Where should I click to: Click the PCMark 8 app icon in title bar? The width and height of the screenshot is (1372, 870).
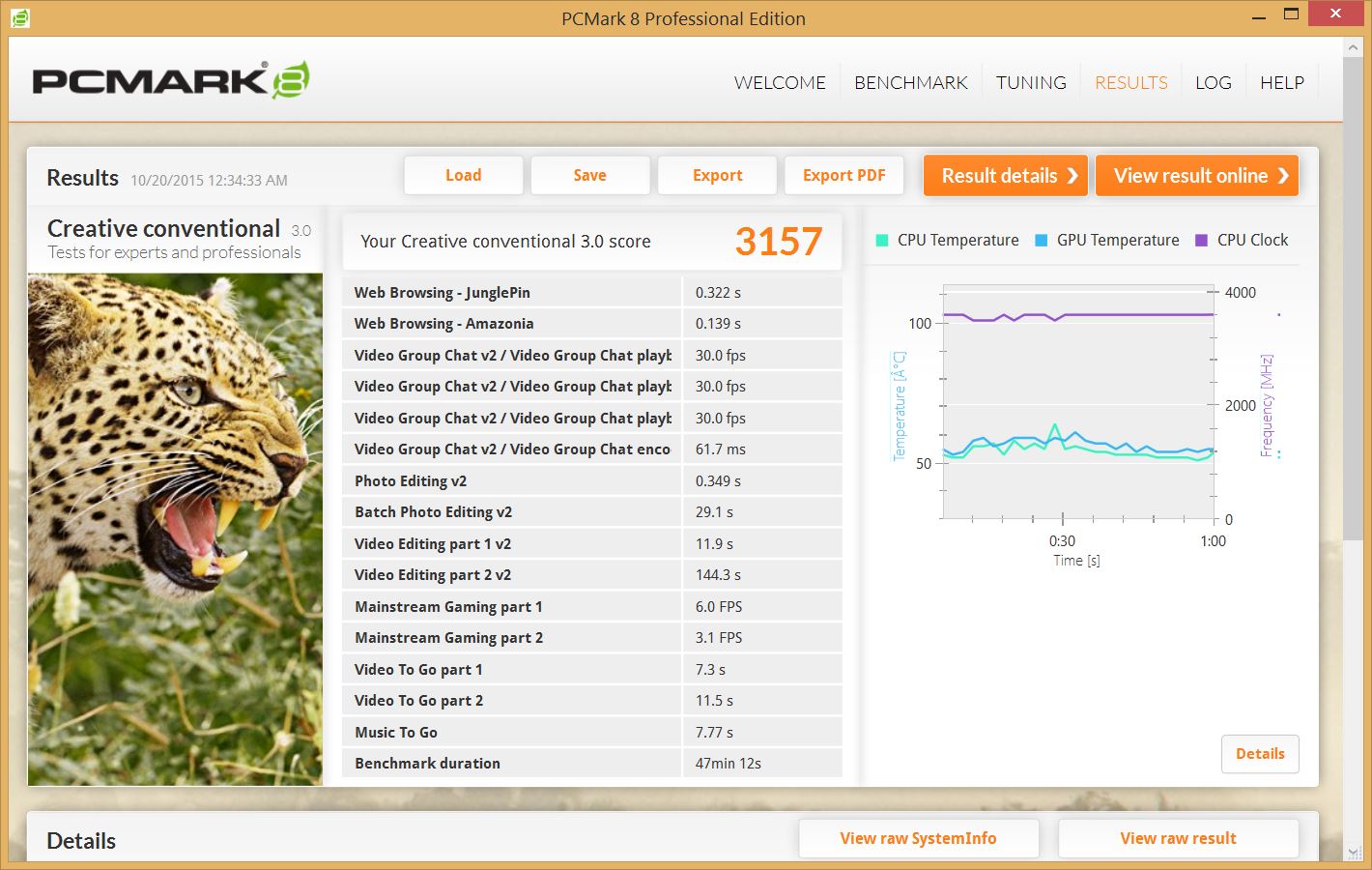click(x=19, y=17)
